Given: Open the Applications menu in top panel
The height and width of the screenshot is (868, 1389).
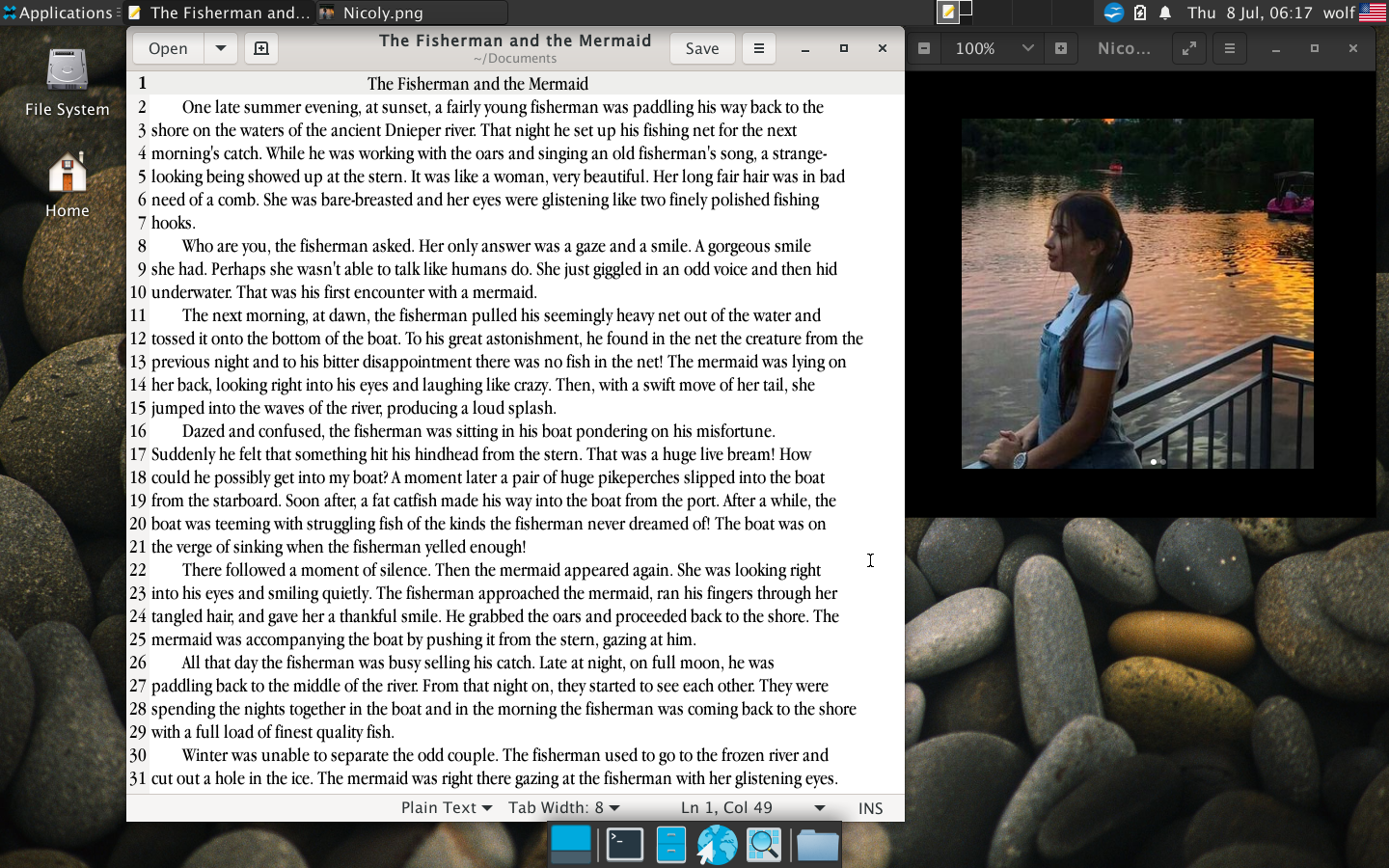Looking at the screenshot, I should coord(57,13).
